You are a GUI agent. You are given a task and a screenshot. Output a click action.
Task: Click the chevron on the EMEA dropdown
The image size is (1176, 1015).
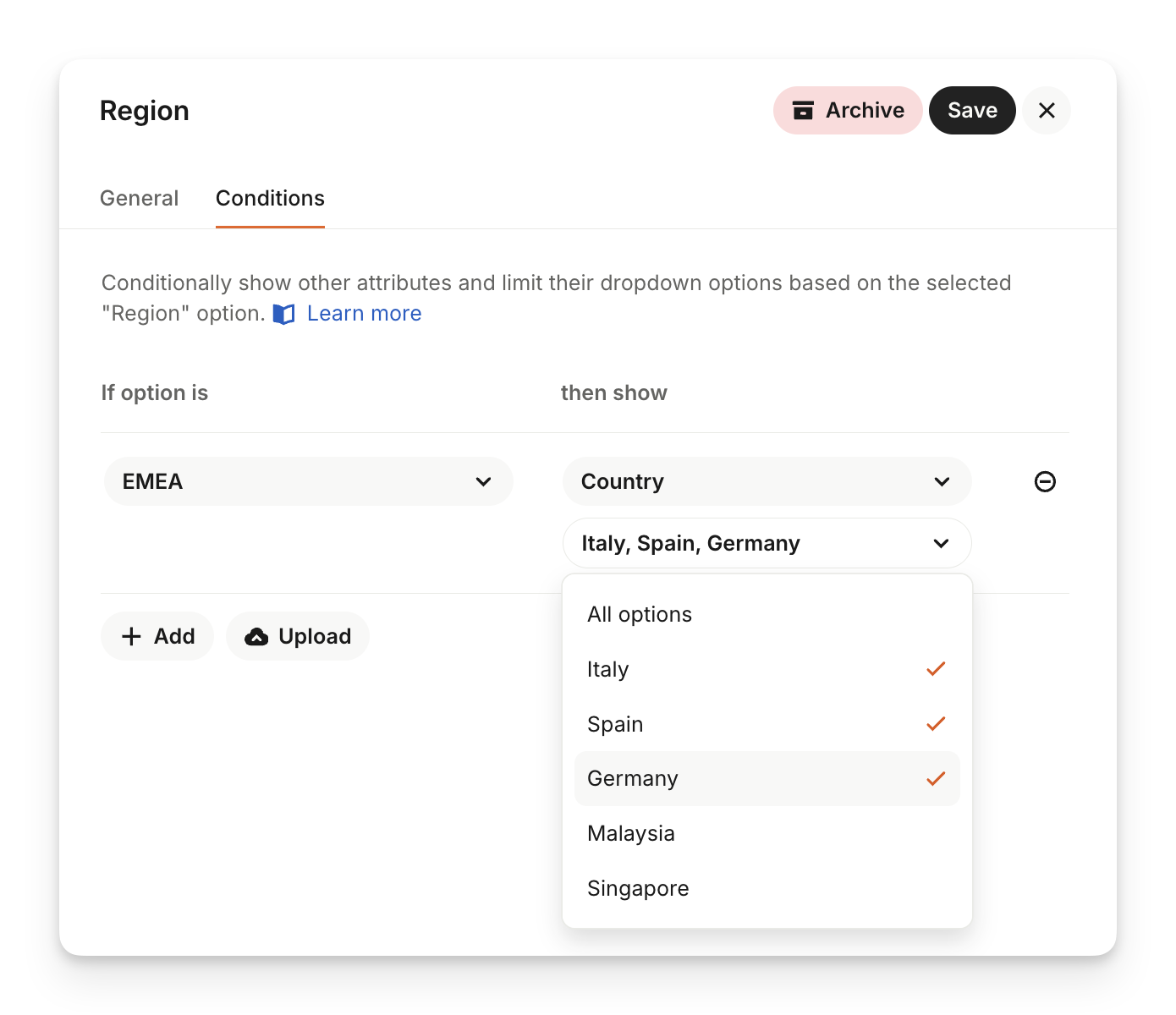pyautogui.click(x=483, y=482)
